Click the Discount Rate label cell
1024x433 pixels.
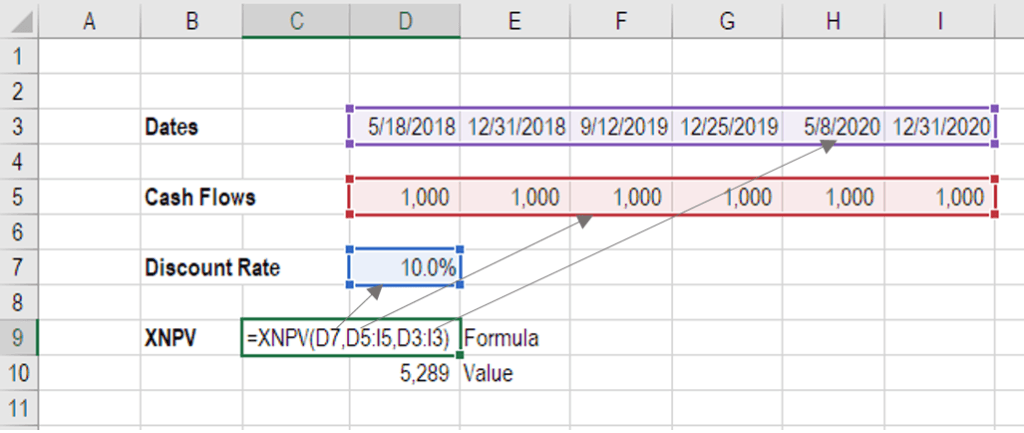pos(212,267)
